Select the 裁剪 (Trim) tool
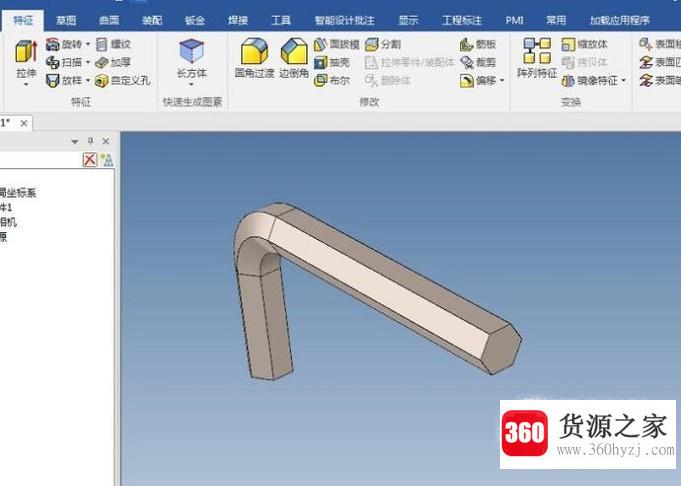The height and width of the screenshot is (486, 681). point(478,63)
